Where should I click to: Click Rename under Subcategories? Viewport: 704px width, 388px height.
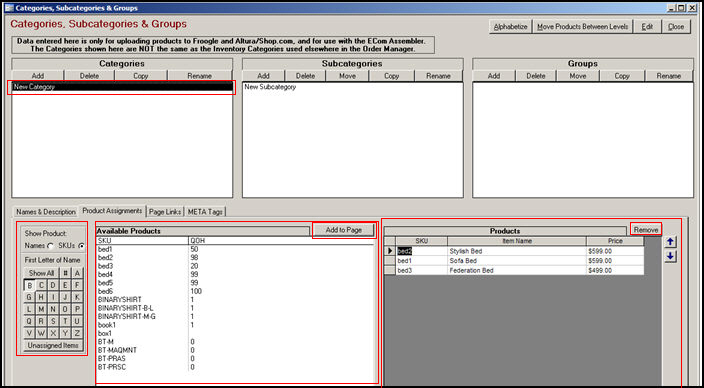click(x=438, y=76)
